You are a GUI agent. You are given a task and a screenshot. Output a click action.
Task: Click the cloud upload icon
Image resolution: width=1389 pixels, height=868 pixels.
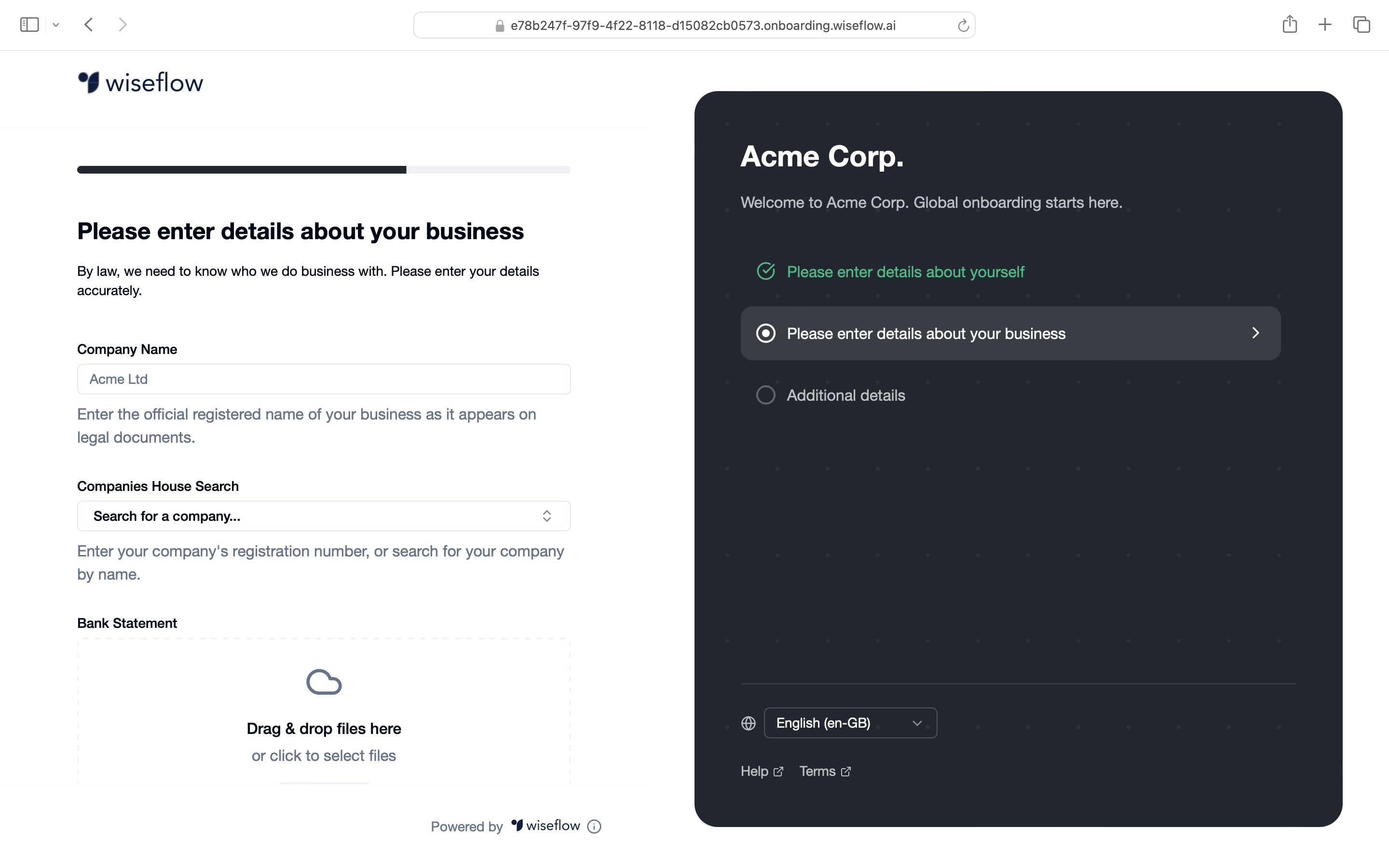[323, 682]
